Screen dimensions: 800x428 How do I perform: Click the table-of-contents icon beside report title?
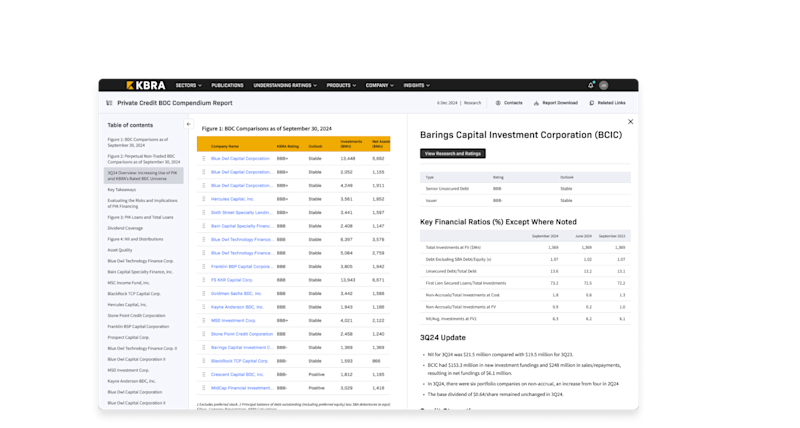tap(109, 103)
